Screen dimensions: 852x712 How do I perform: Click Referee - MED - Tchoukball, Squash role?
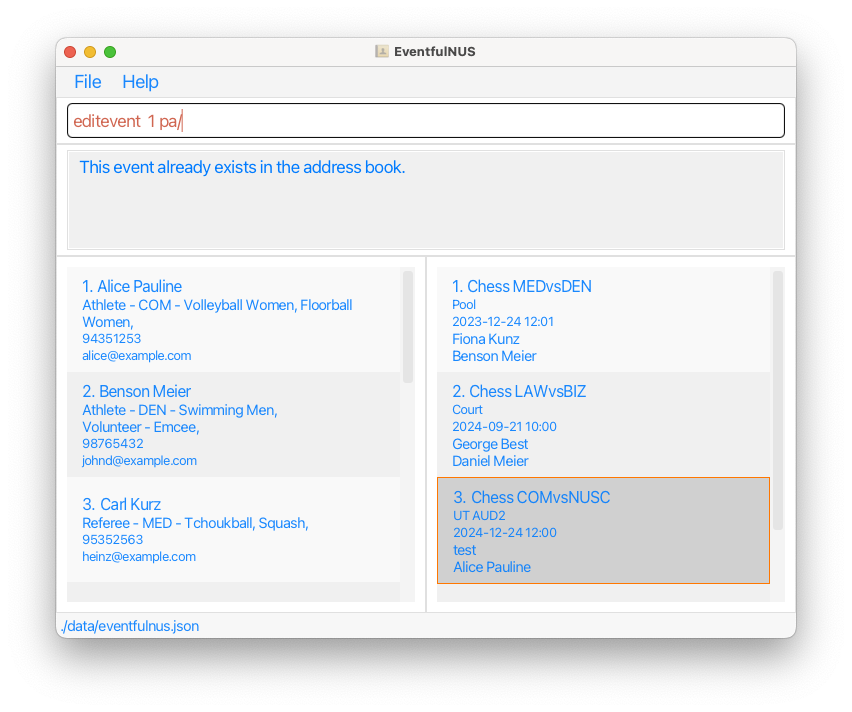[195, 523]
